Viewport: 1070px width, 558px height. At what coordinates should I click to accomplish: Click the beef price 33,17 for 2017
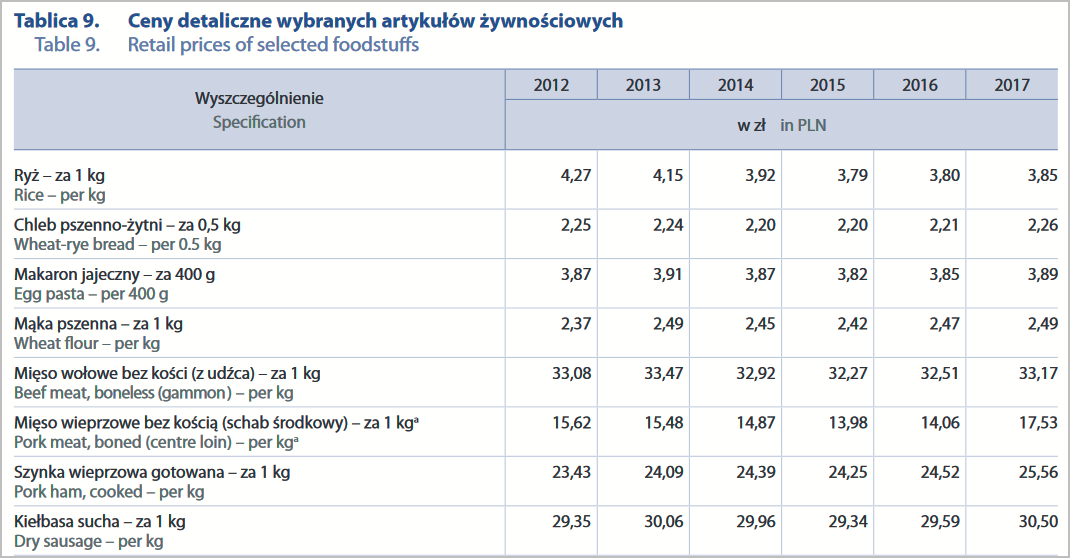pyautogui.click(x=1038, y=373)
